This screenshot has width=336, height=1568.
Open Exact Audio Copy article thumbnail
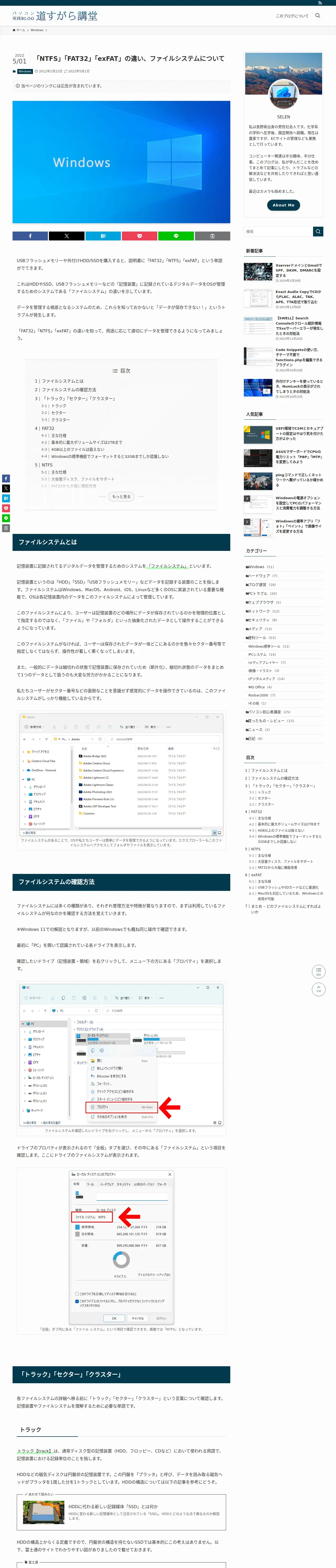click(258, 298)
